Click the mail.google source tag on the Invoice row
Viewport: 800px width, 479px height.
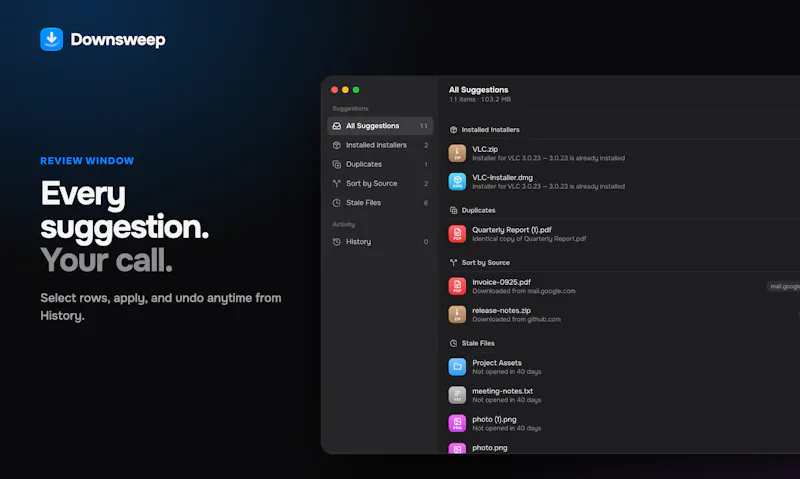[784, 287]
